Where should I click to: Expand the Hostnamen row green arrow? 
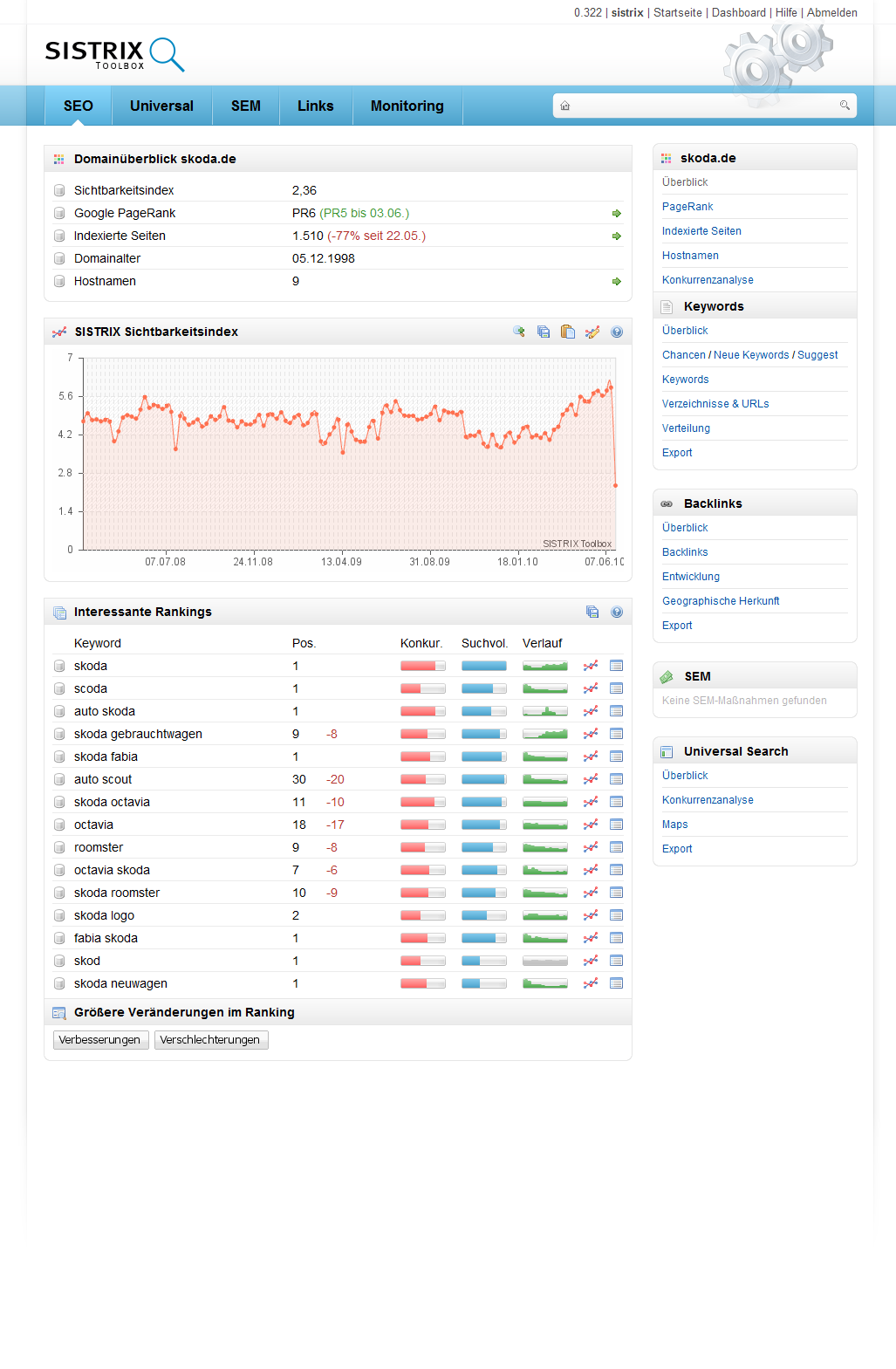click(x=617, y=282)
